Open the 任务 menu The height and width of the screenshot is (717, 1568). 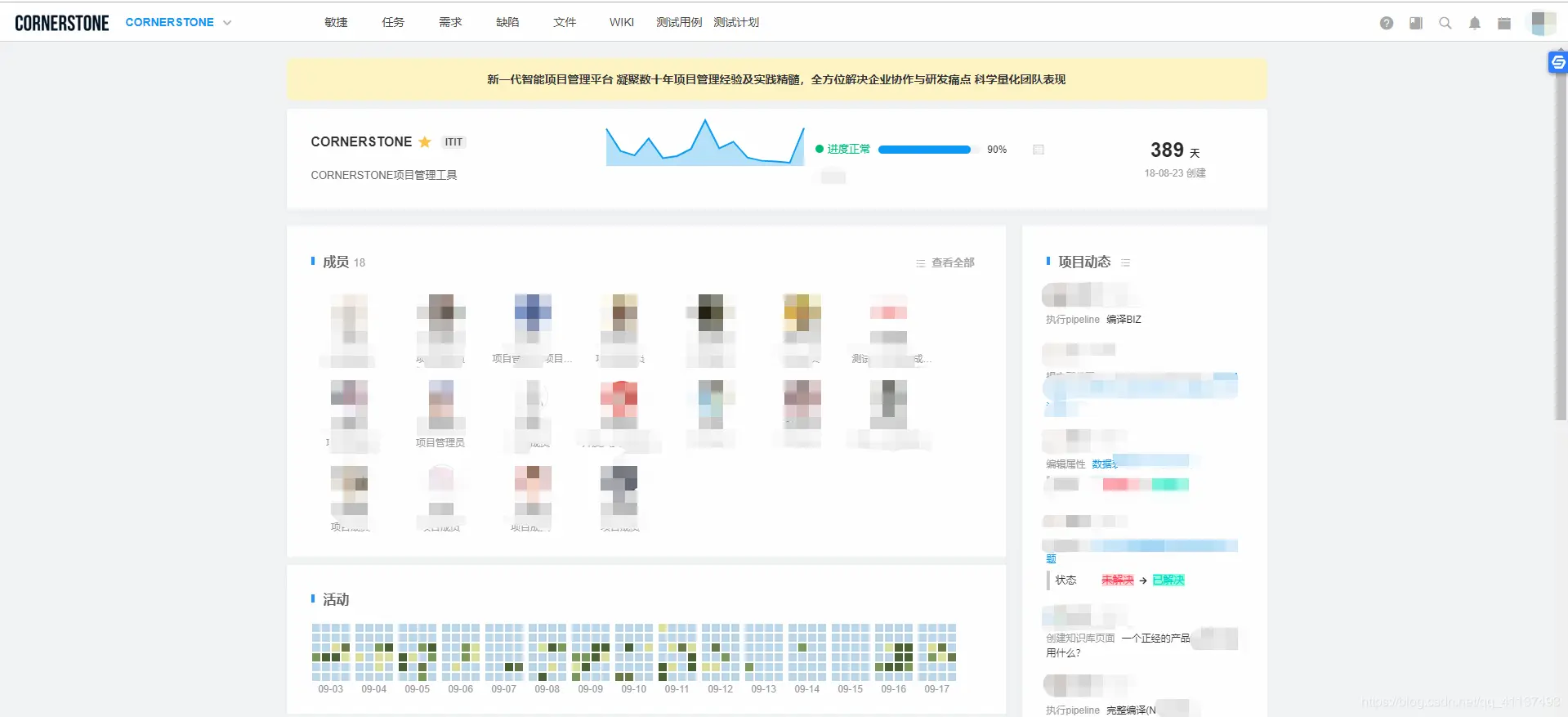coord(393,22)
